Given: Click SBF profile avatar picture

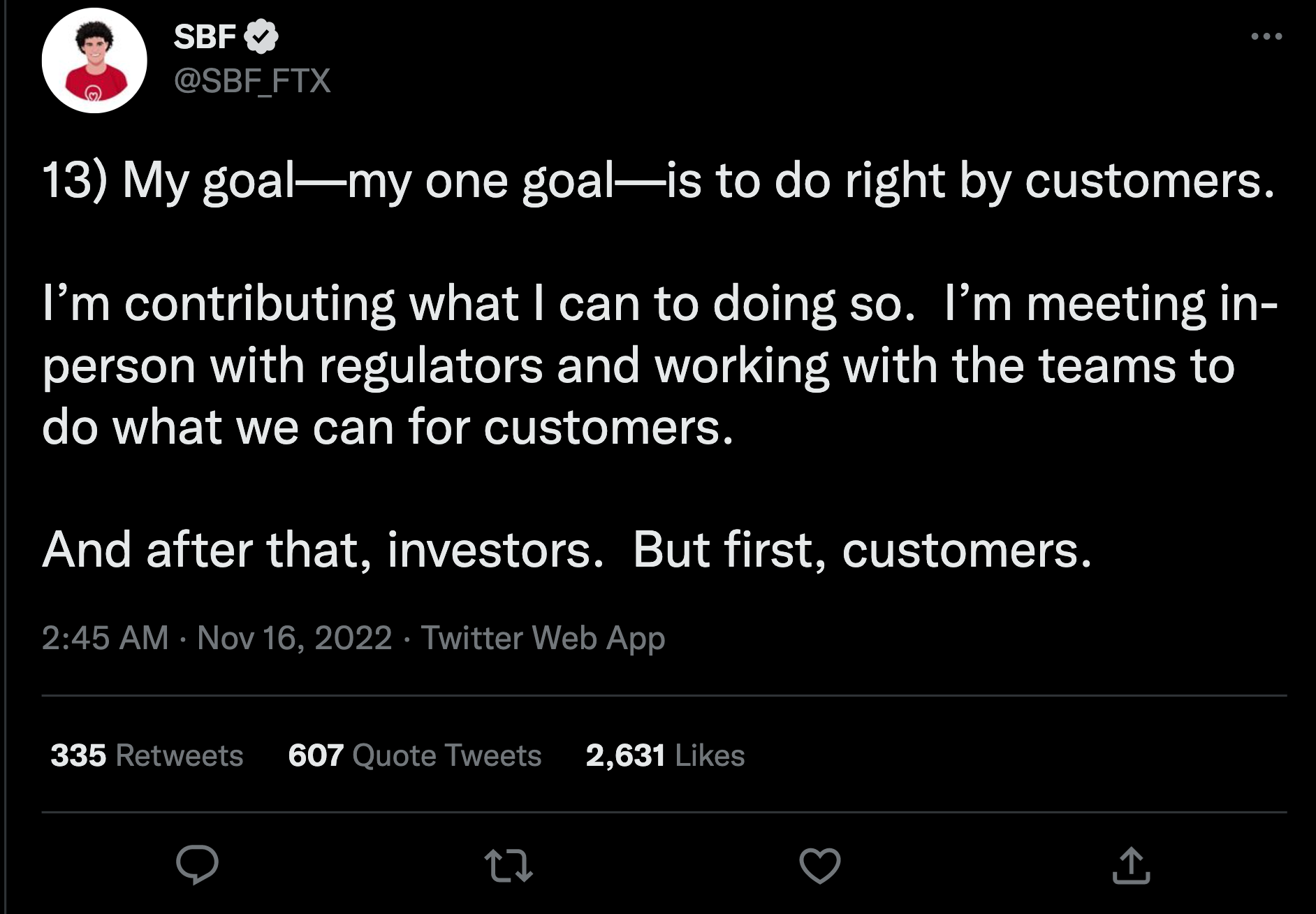Looking at the screenshot, I should coord(94,61).
